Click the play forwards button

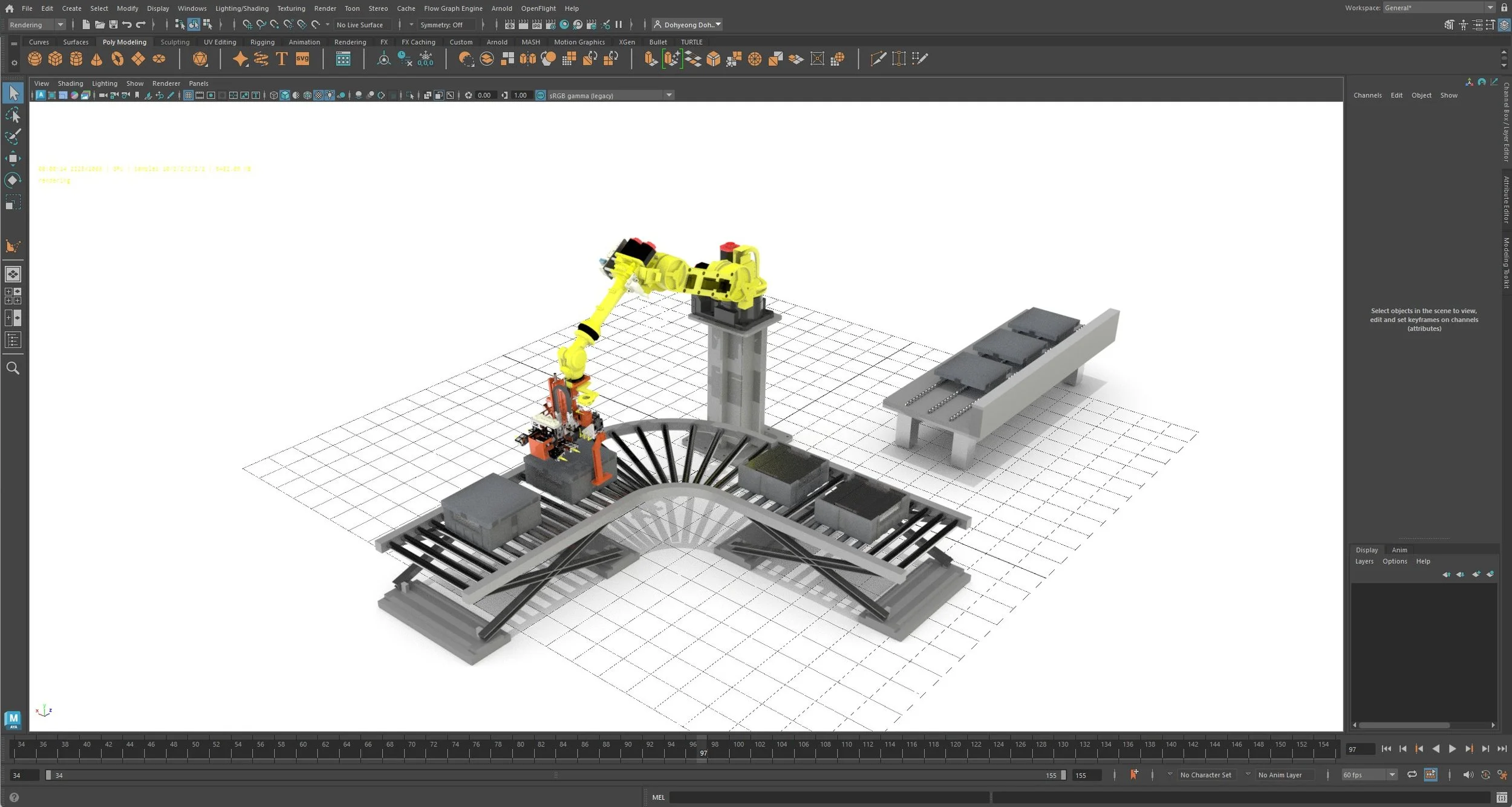click(1452, 749)
